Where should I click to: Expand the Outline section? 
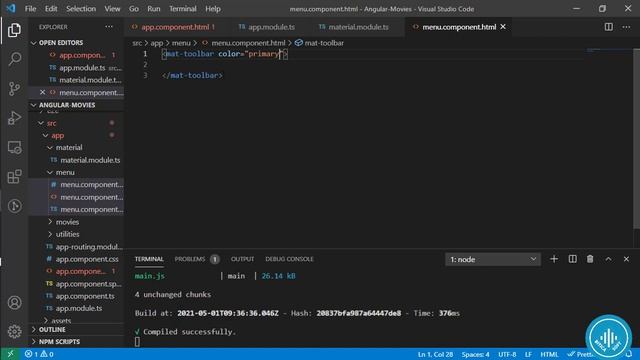76,329
